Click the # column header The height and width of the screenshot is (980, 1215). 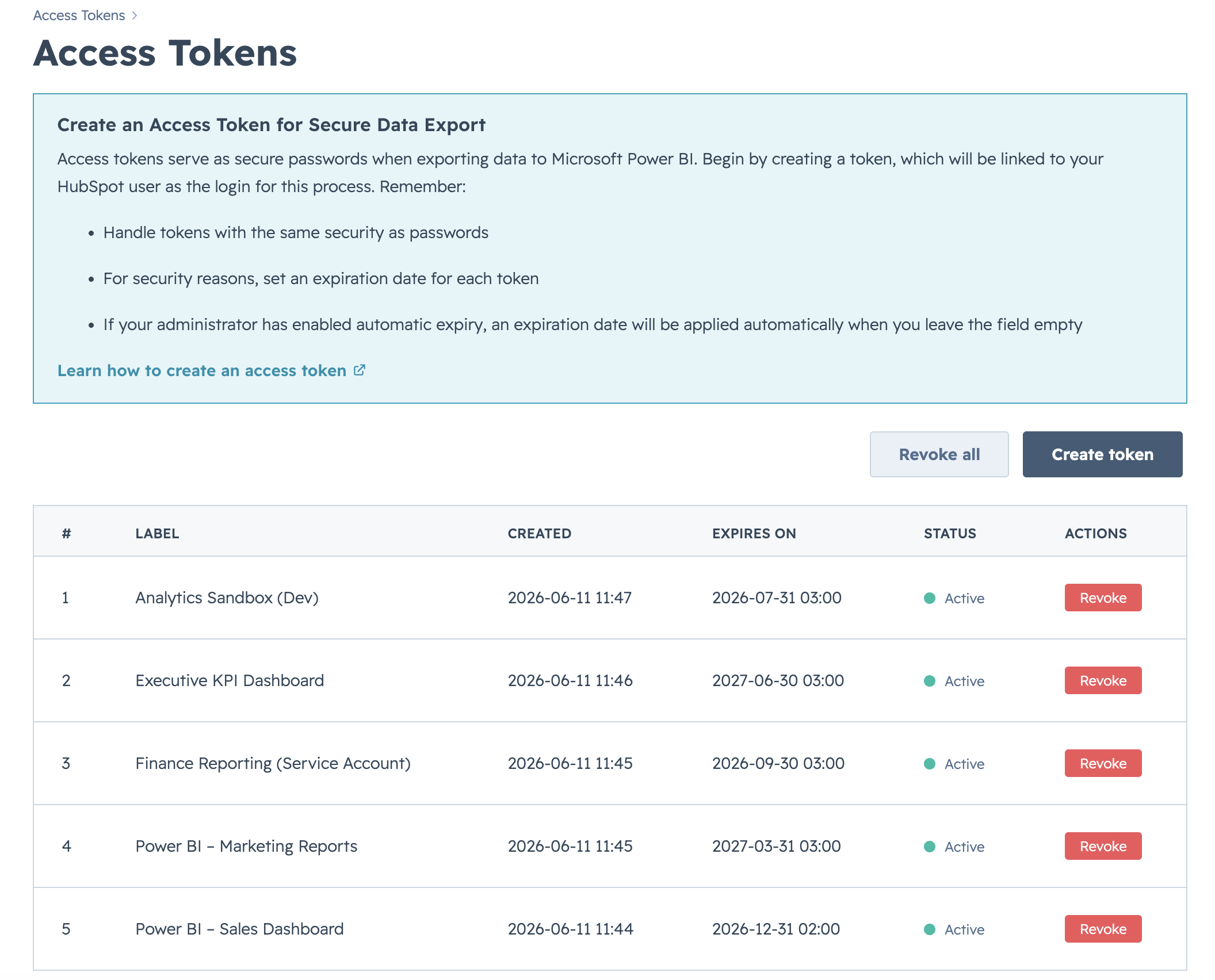click(66, 533)
